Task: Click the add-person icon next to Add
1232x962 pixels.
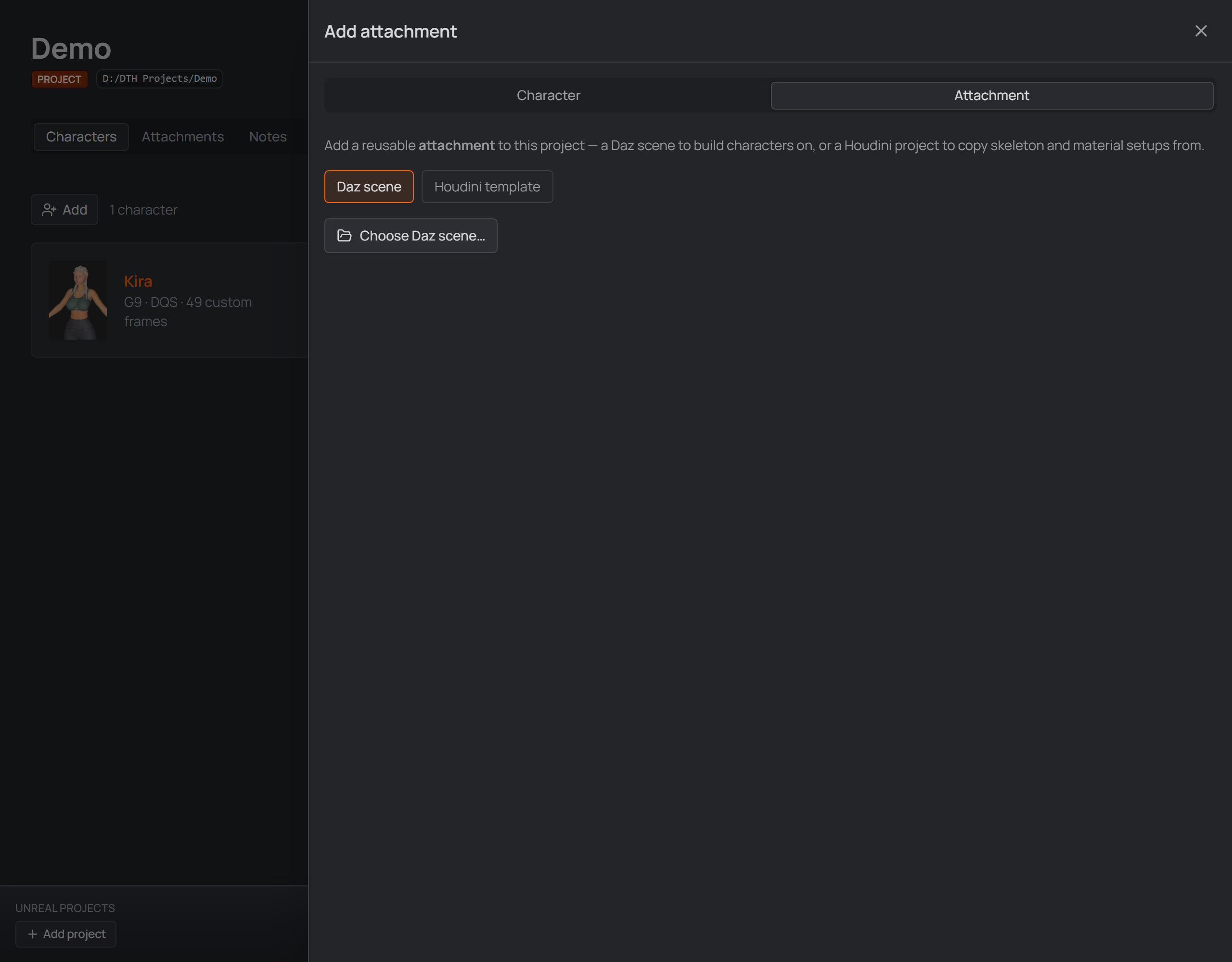Action: pyautogui.click(x=49, y=210)
